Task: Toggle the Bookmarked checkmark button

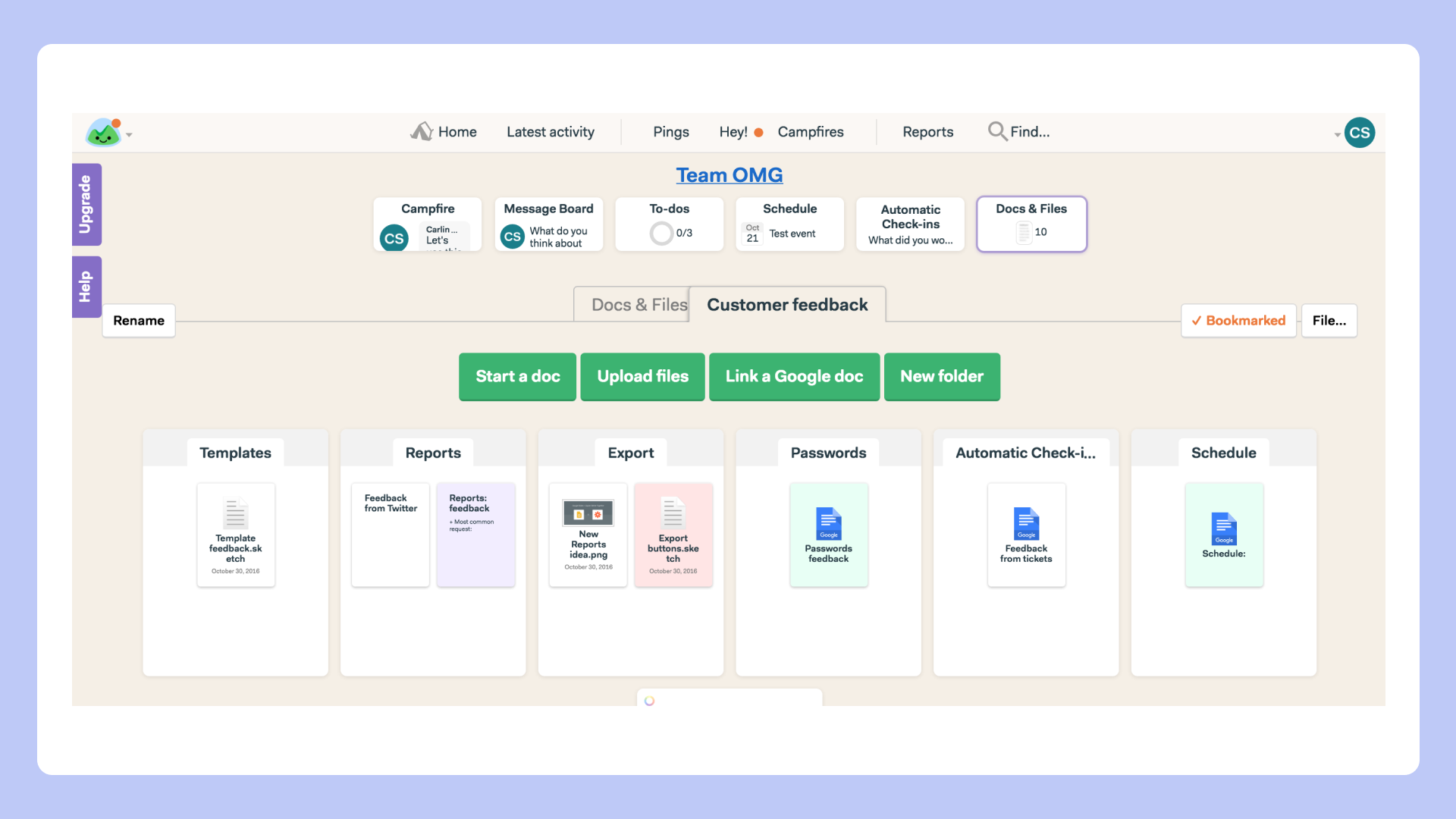Action: pyautogui.click(x=1238, y=321)
